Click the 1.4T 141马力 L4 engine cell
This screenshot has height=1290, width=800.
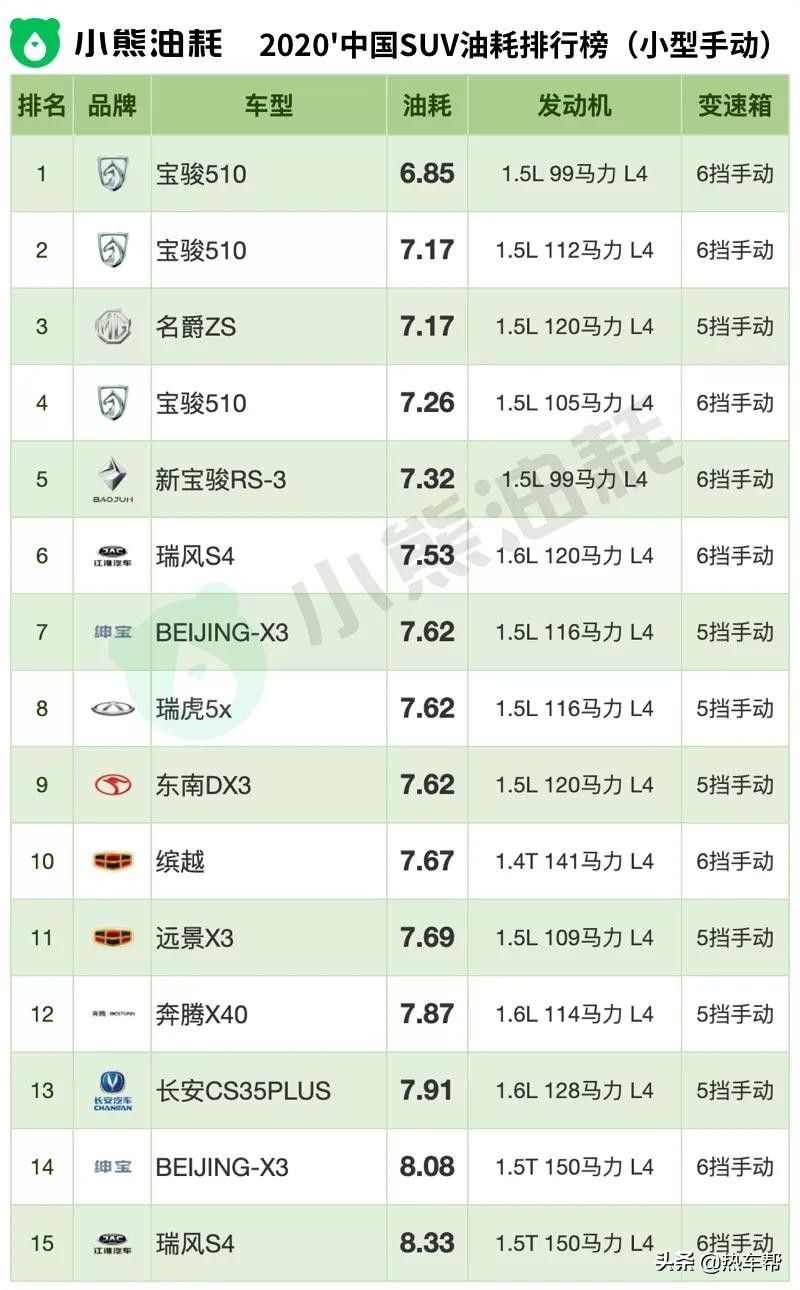[574, 861]
